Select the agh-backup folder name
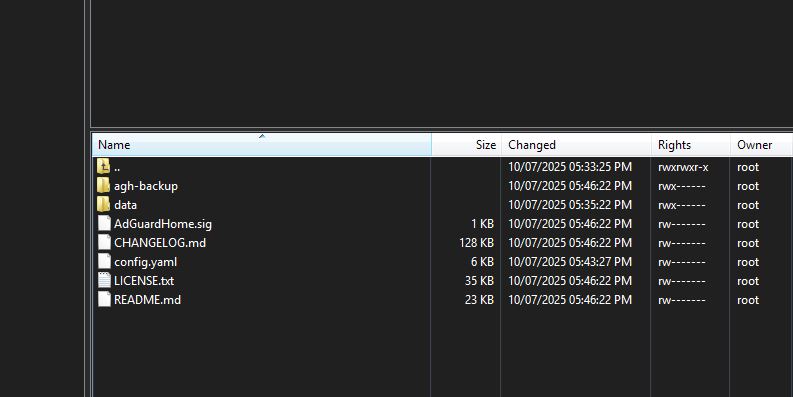Image resolution: width=793 pixels, height=397 pixels. coord(146,186)
